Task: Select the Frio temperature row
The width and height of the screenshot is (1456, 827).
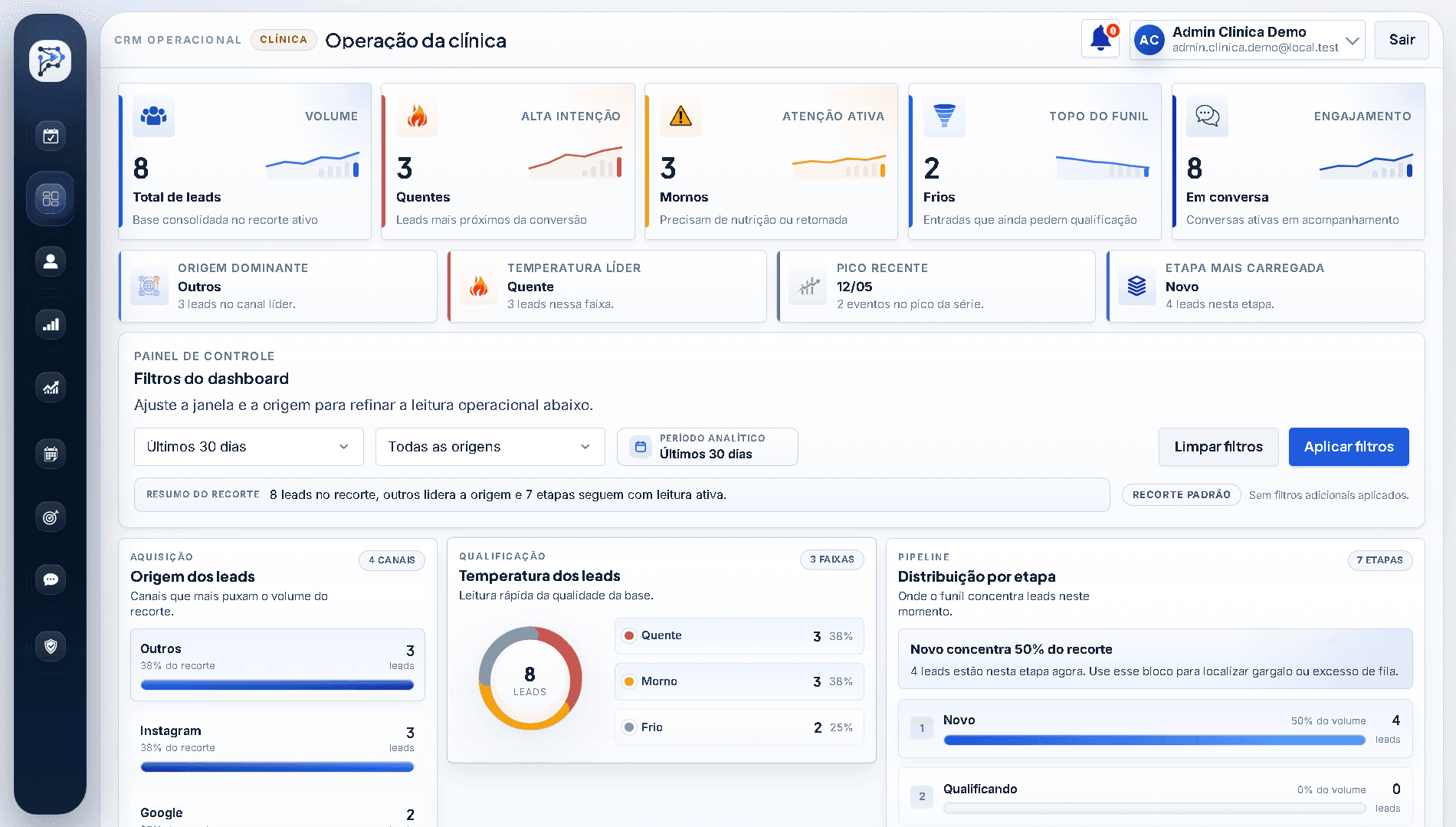Action: tap(739, 727)
